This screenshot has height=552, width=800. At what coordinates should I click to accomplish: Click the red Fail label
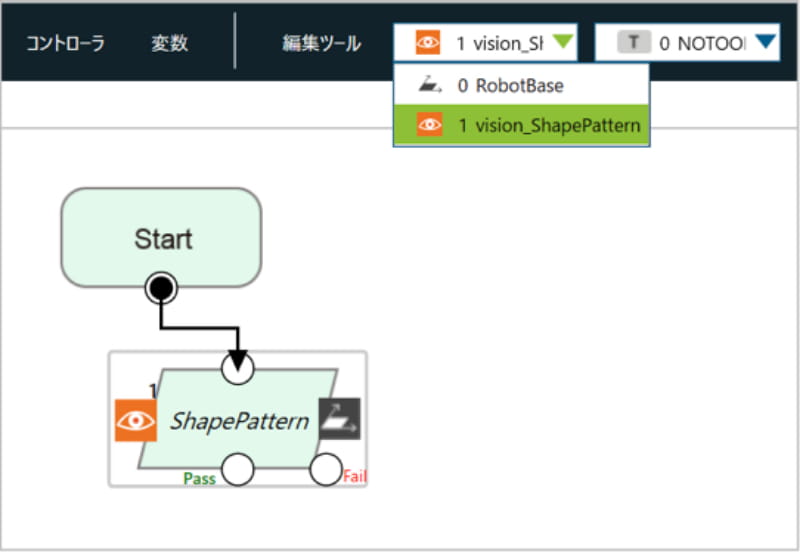[x=355, y=476]
